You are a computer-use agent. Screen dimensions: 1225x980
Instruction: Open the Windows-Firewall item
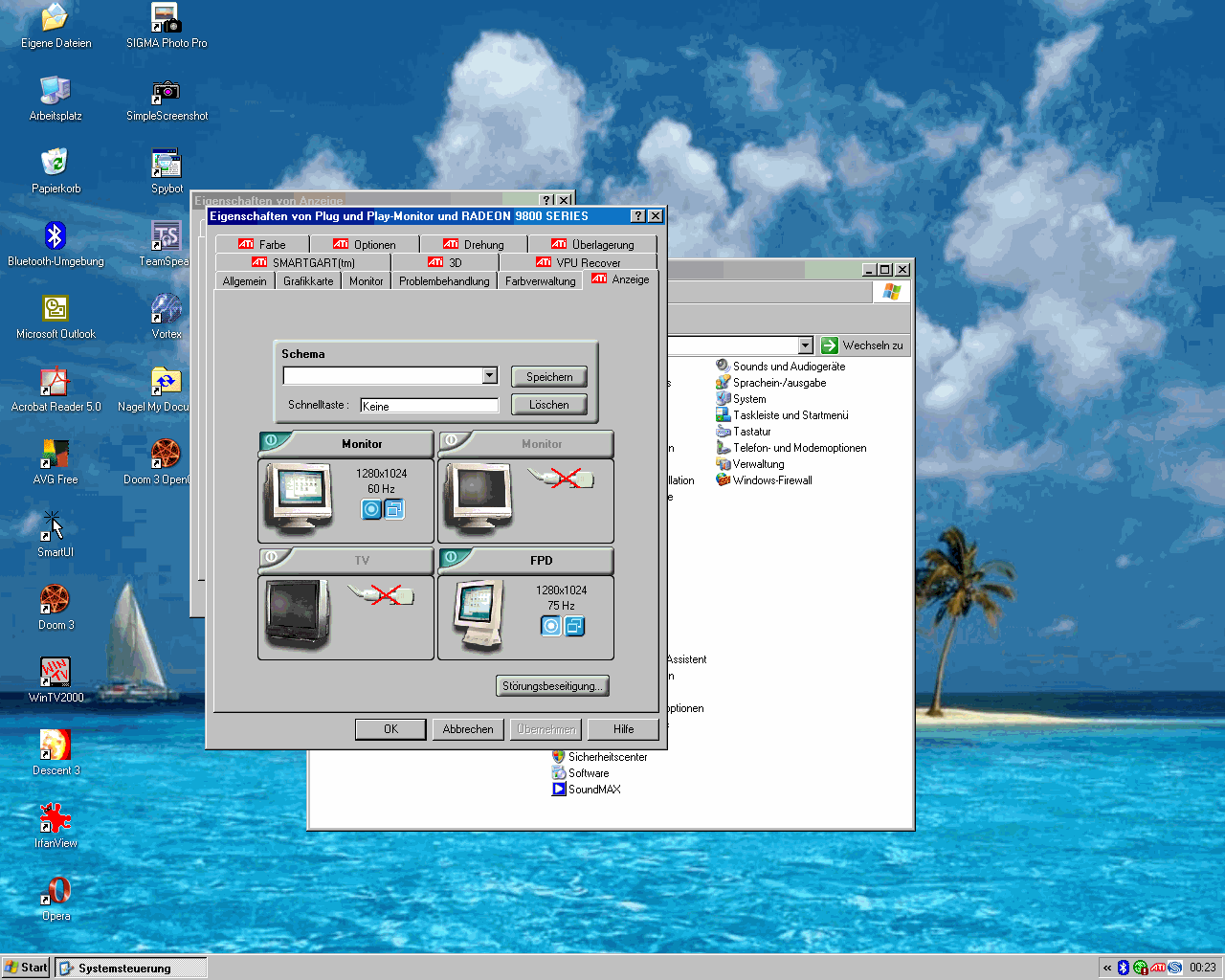(x=771, y=480)
